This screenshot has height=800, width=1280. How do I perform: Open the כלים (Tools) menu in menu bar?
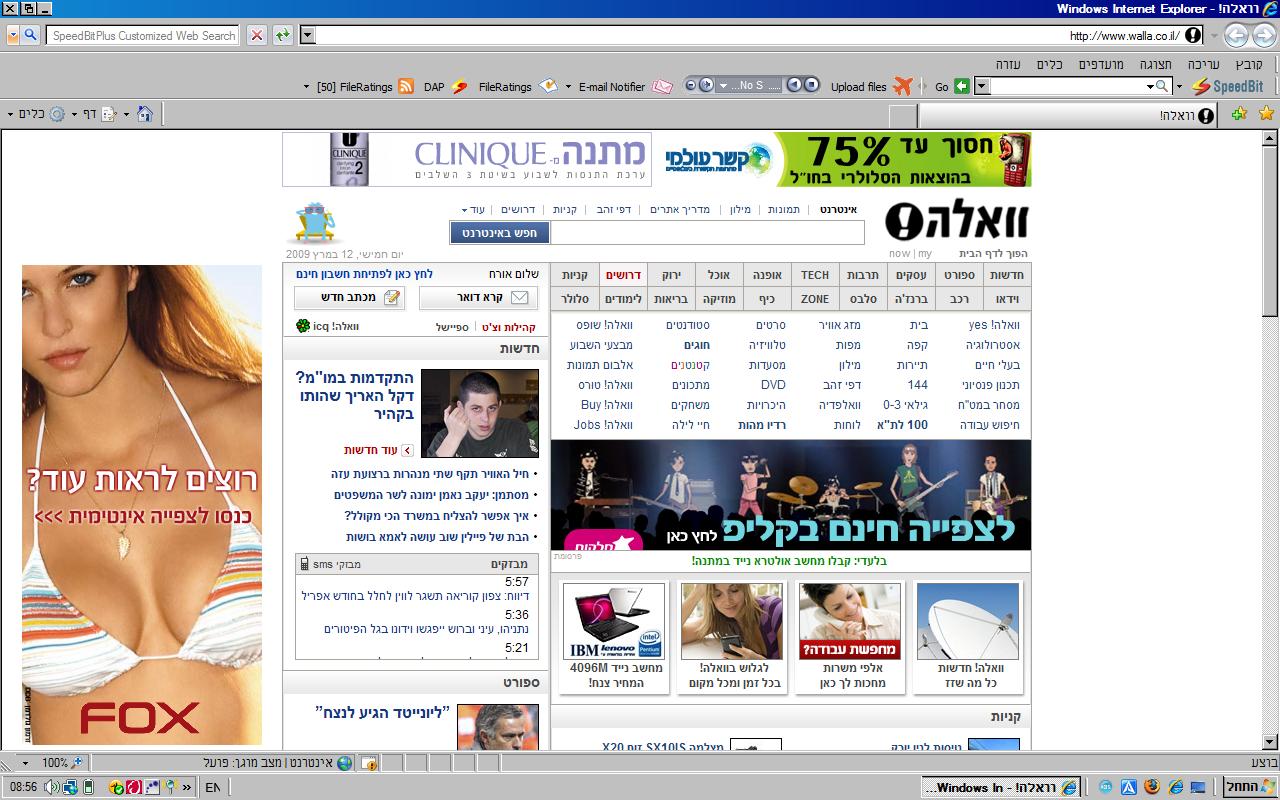(x=1049, y=64)
